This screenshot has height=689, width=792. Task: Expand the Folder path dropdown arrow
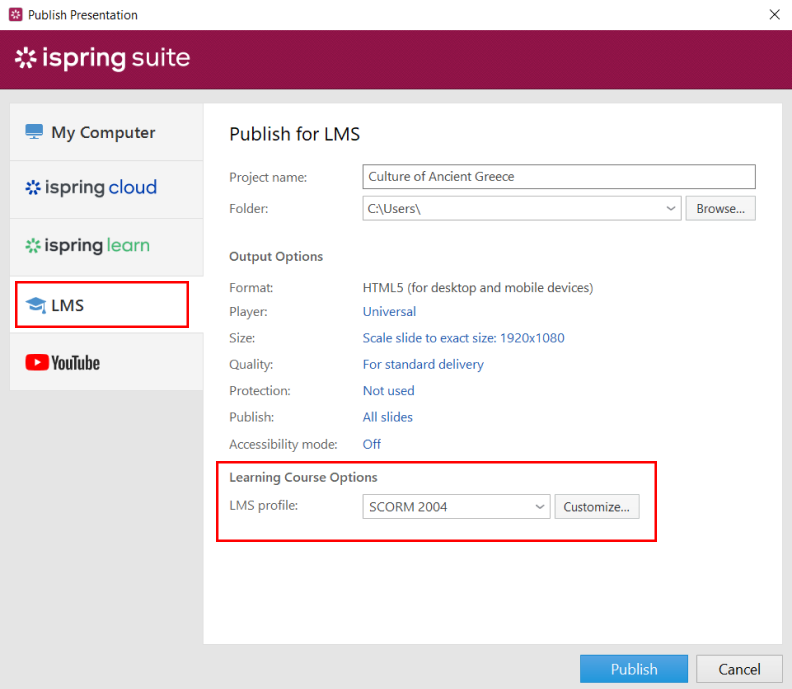(x=670, y=208)
